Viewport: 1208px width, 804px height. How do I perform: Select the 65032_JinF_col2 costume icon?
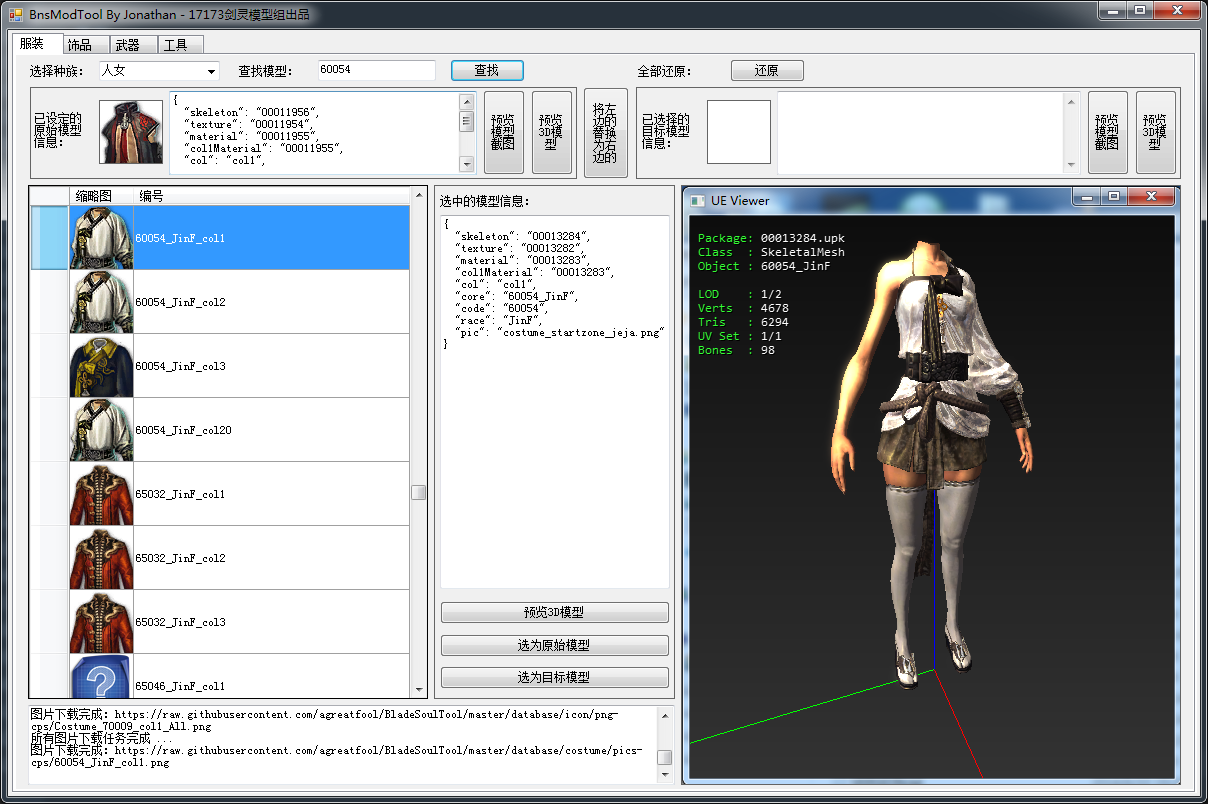click(101, 558)
